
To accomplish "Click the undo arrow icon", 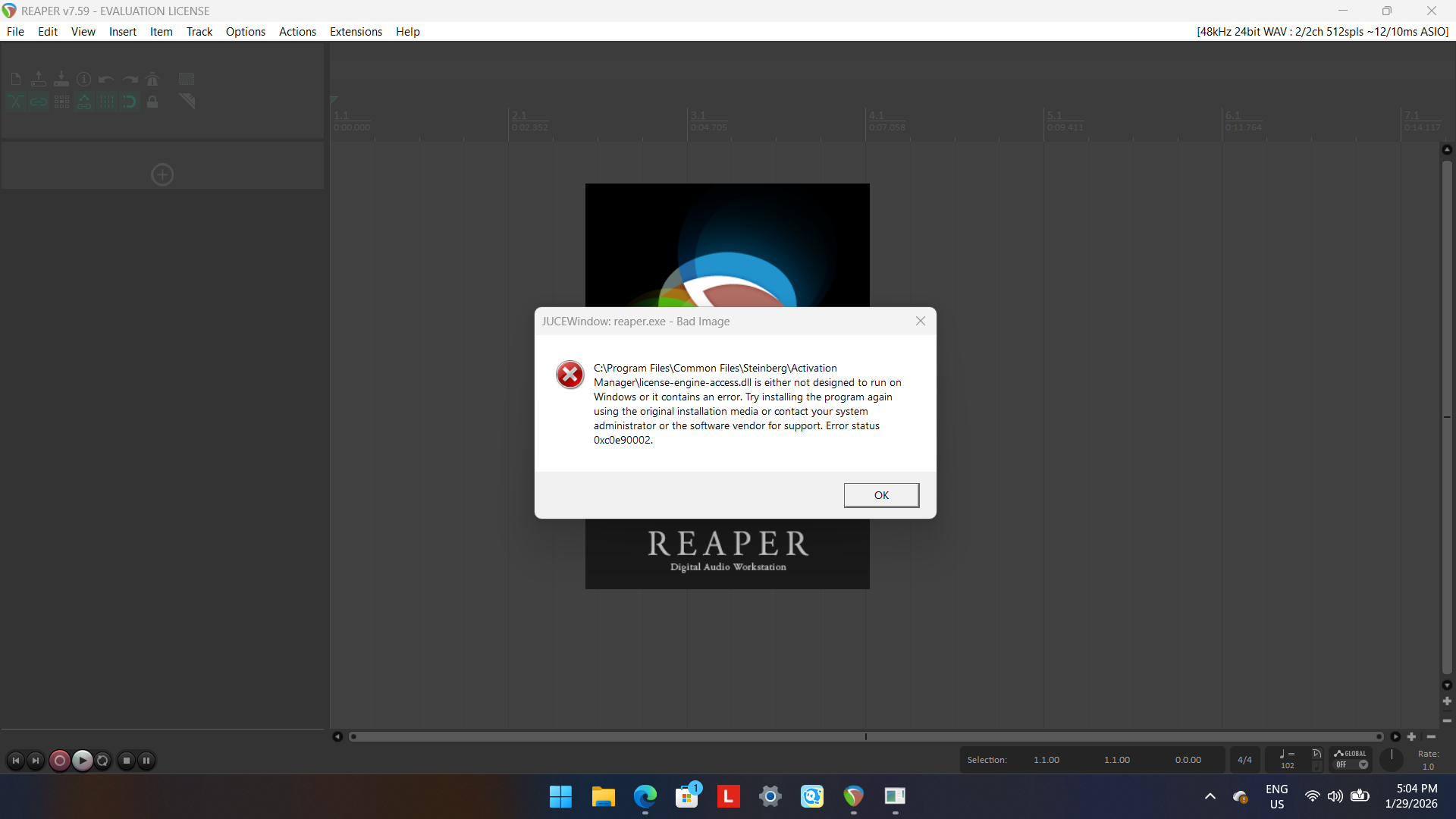I will click(x=106, y=79).
